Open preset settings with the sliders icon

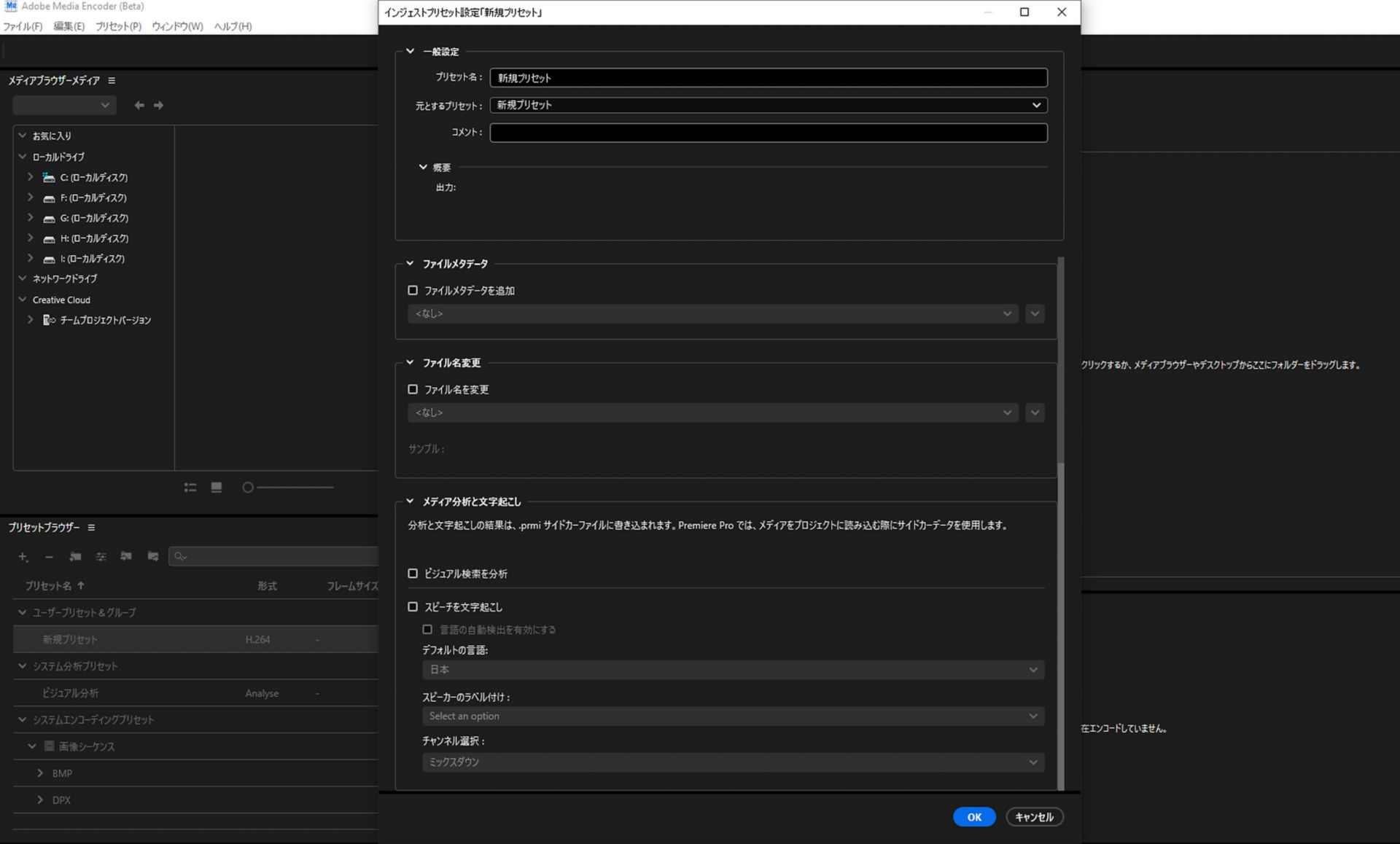coord(101,556)
